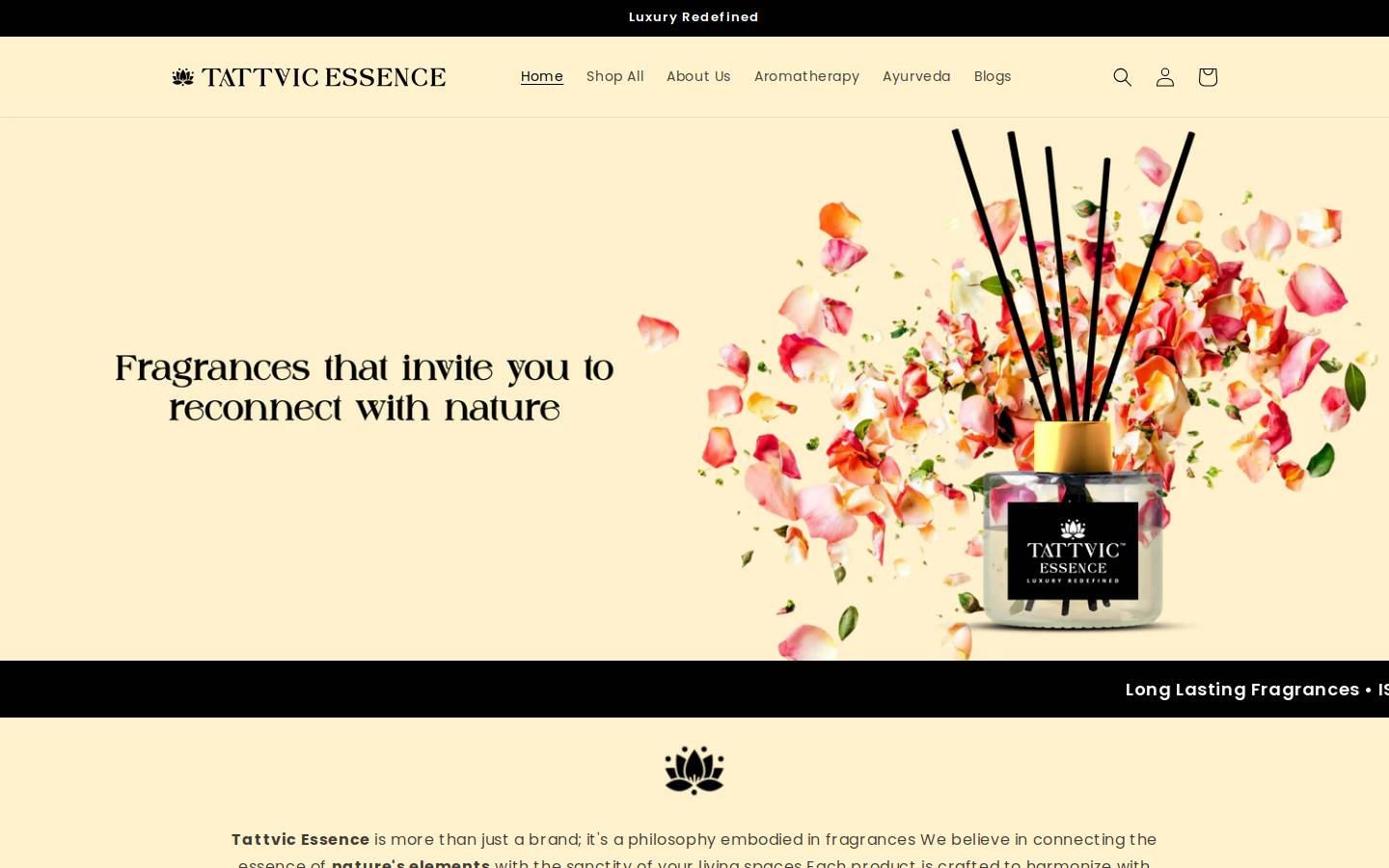Open the Shop All menu item
The width and height of the screenshot is (1389, 868).
pos(614,76)
